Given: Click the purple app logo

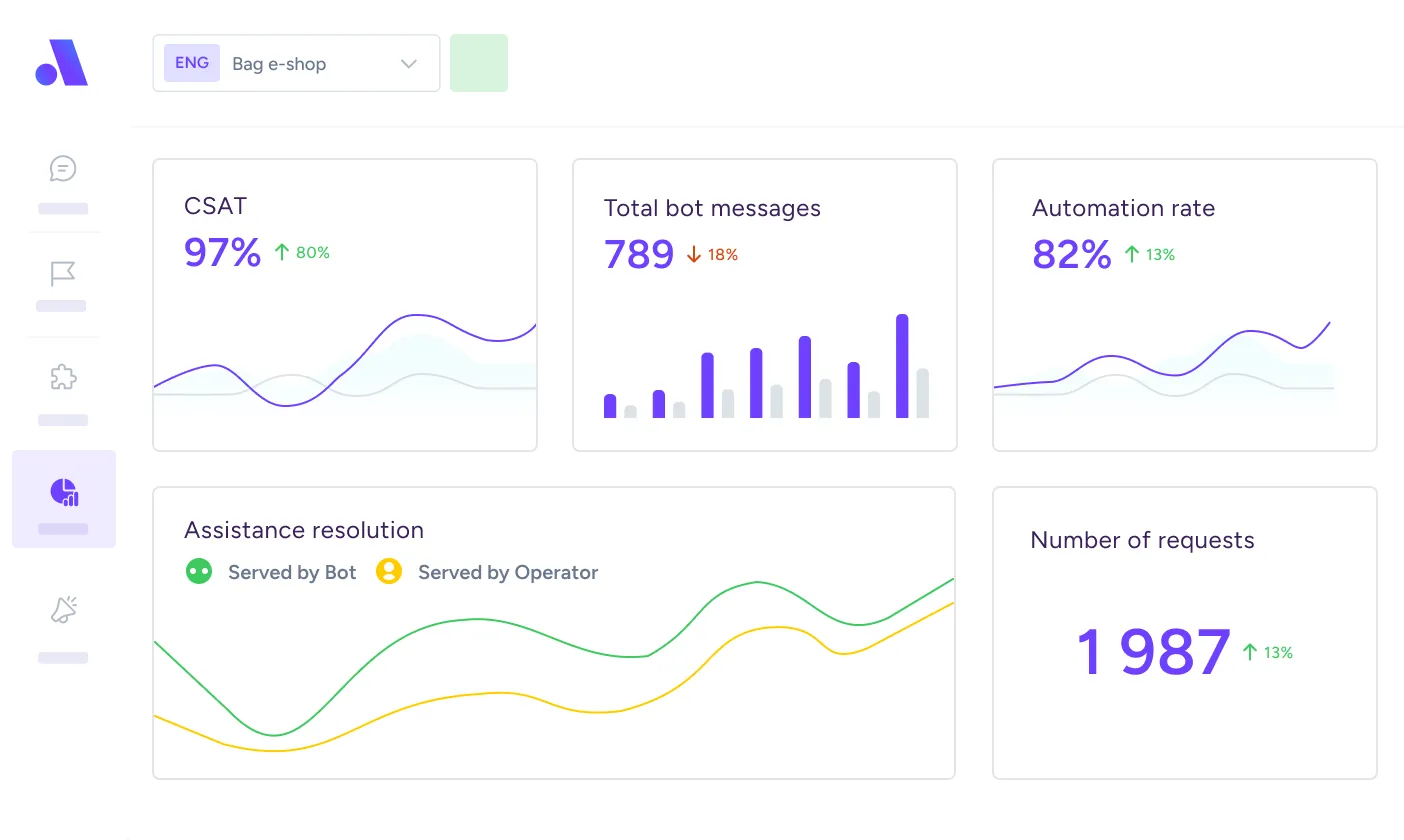Looking at the screenshot, I should pyautogui.click(x=62, y=63).
